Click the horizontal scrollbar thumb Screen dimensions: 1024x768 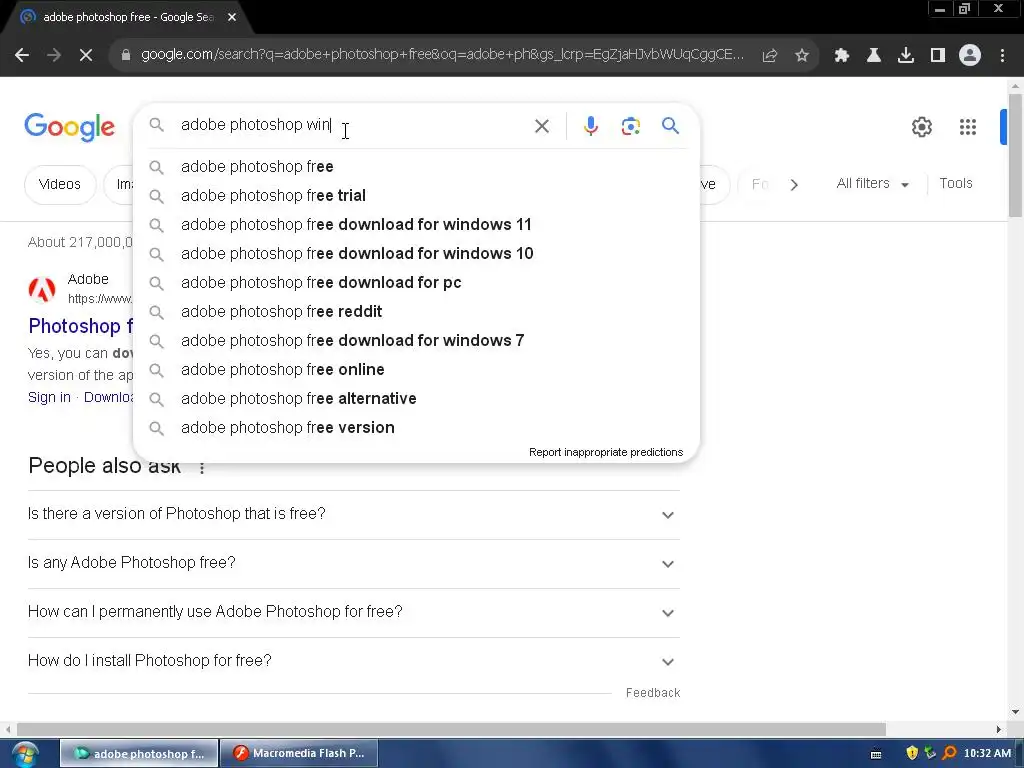[x=451, y=729]
